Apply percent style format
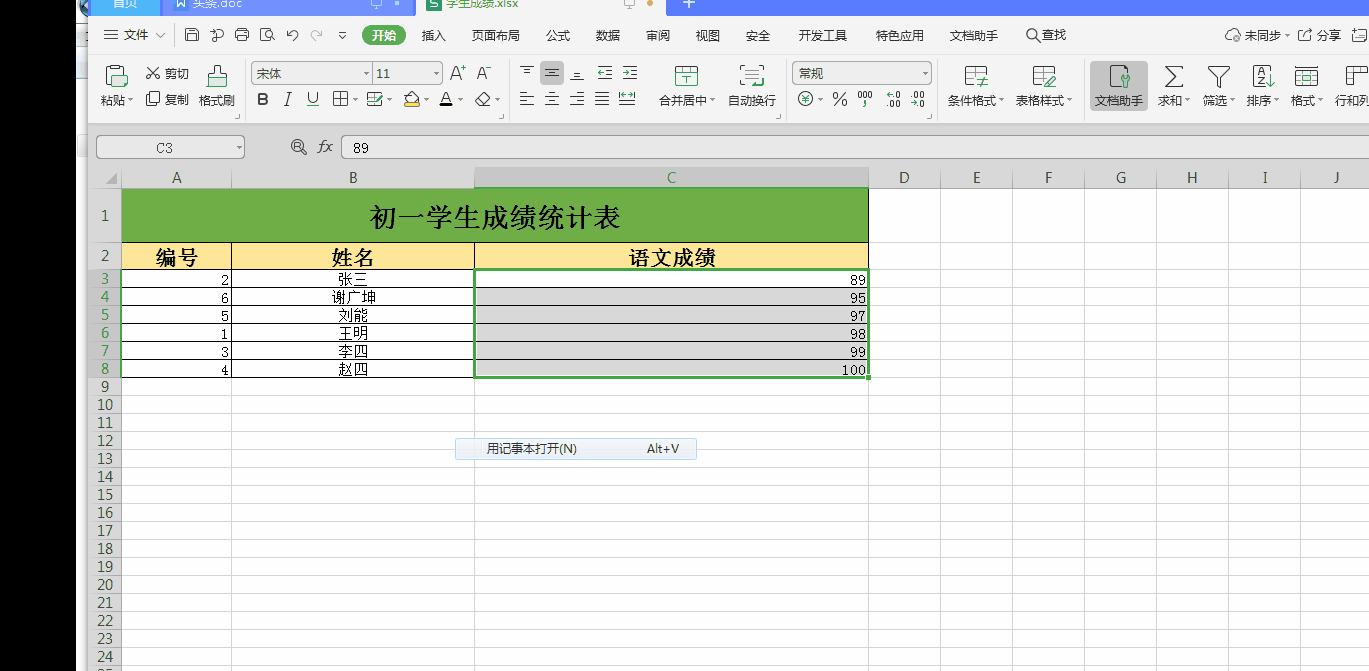 point(840,99)
